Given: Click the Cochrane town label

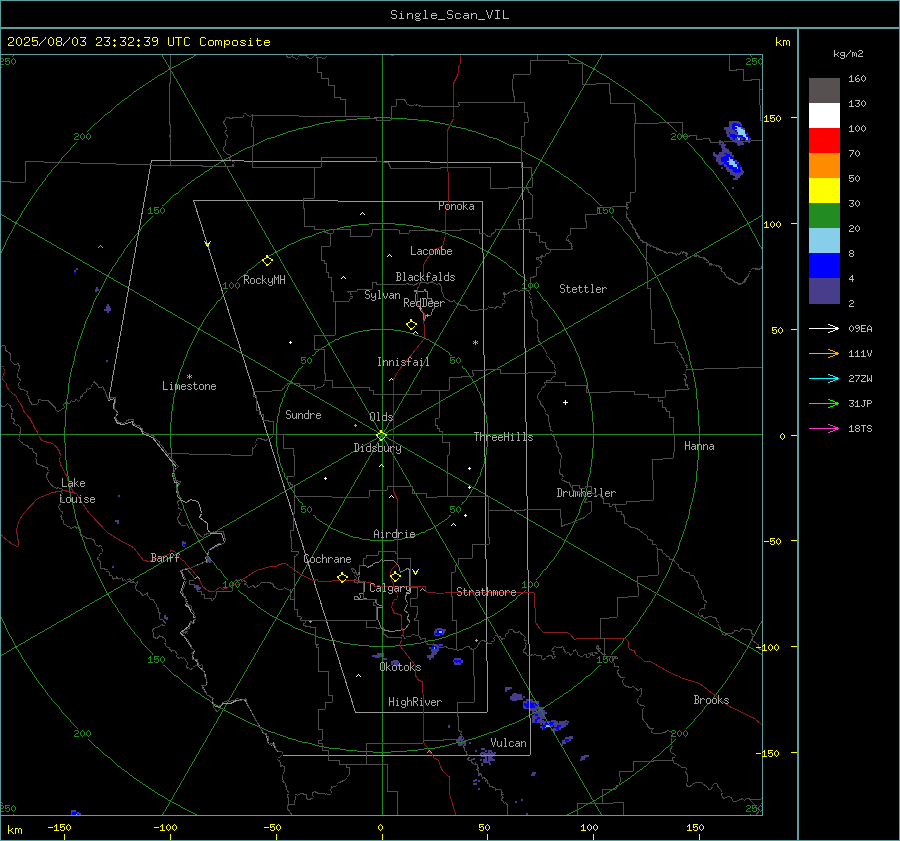Looking at the screenshot, I should click(327, 559).
